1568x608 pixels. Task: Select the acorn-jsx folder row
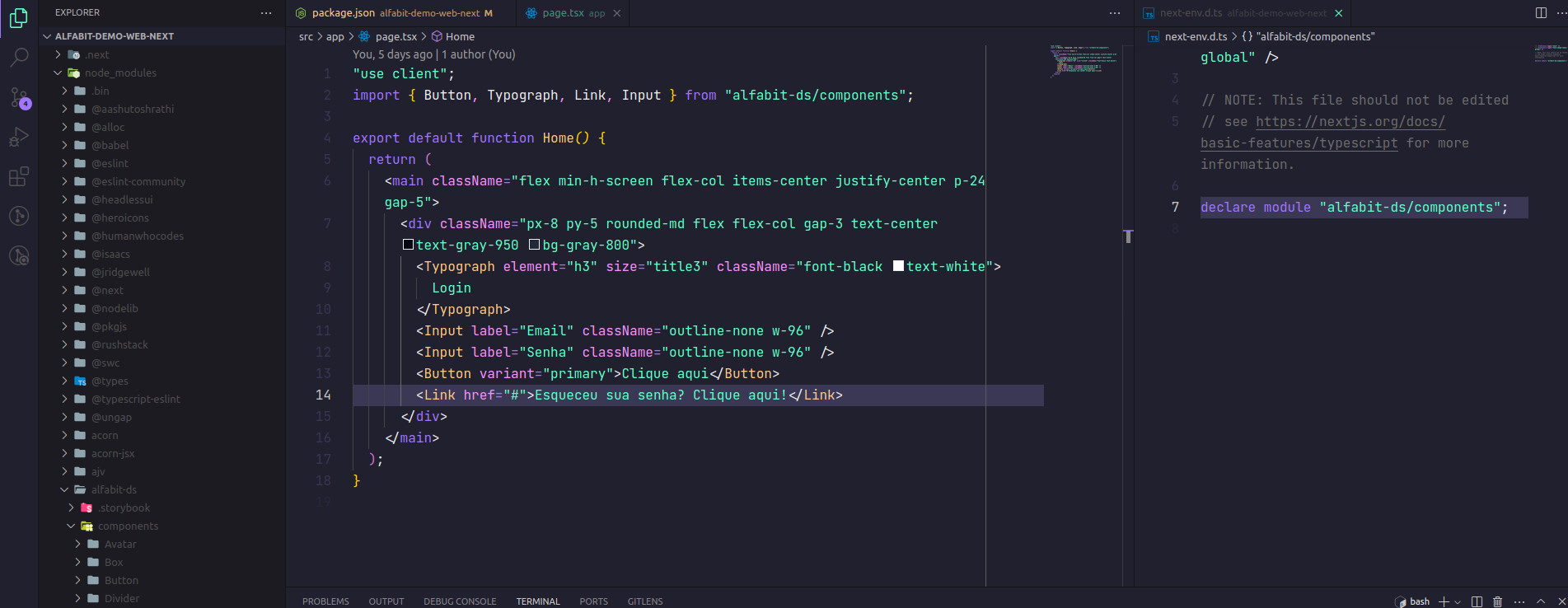coord(162,453)
